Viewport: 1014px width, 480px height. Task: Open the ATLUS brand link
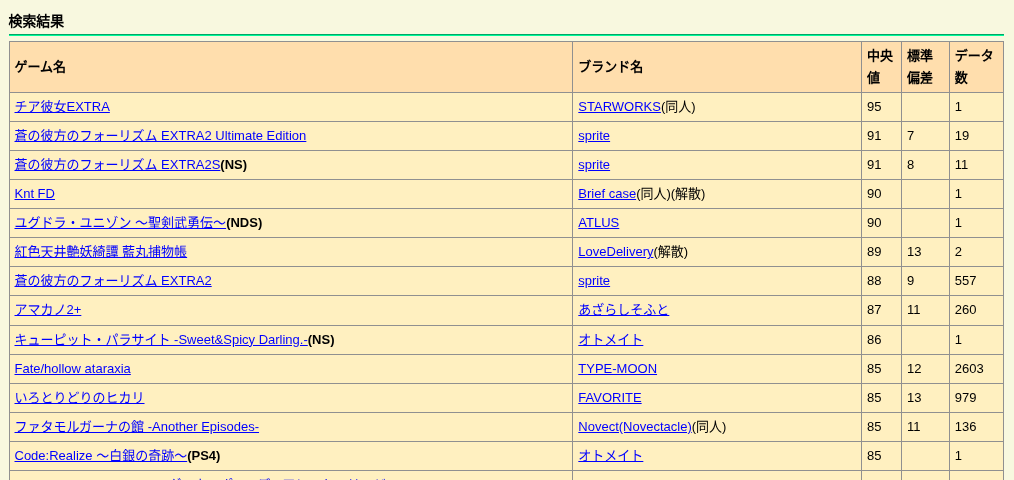pos(598,223)
